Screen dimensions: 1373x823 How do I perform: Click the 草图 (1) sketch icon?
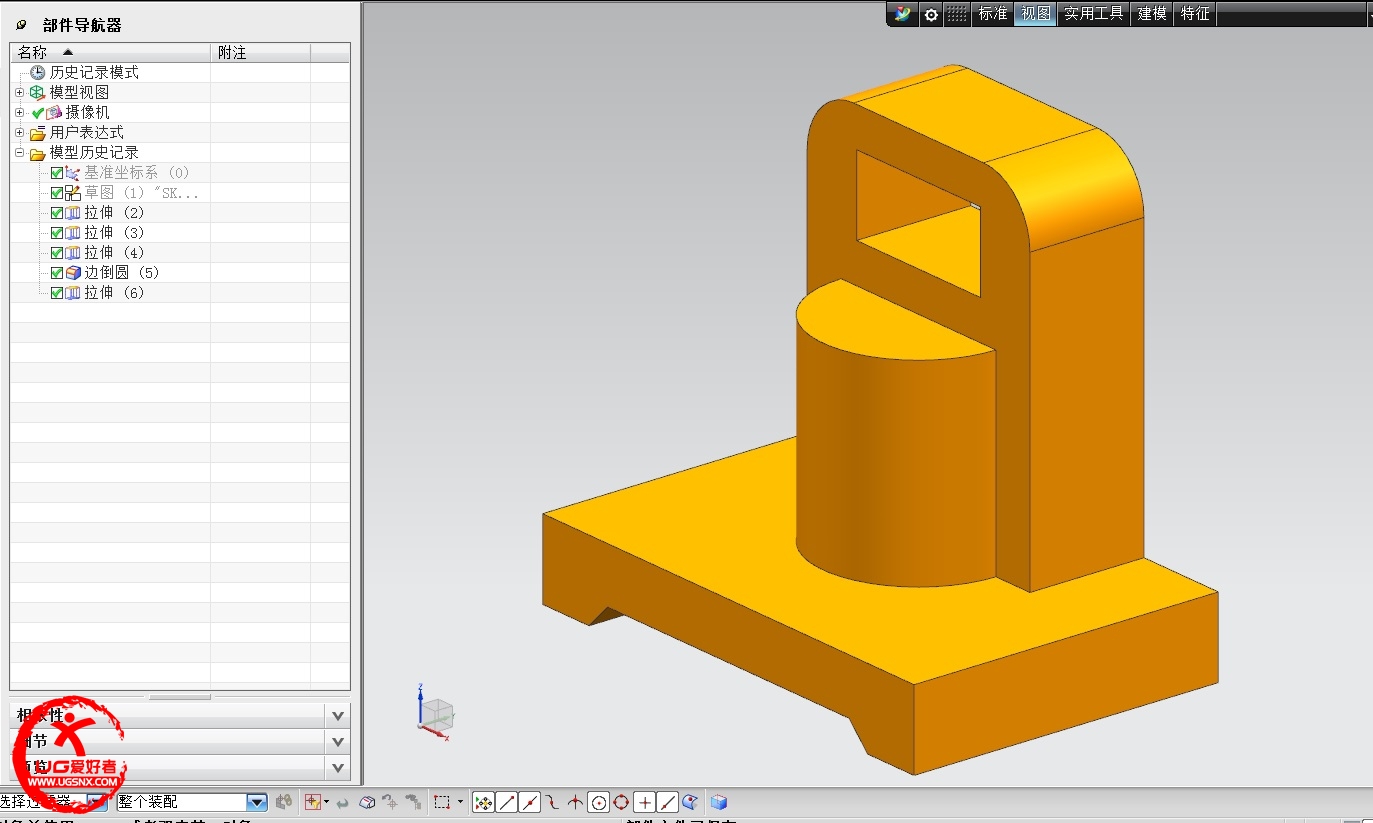click(x=73, y=193)
